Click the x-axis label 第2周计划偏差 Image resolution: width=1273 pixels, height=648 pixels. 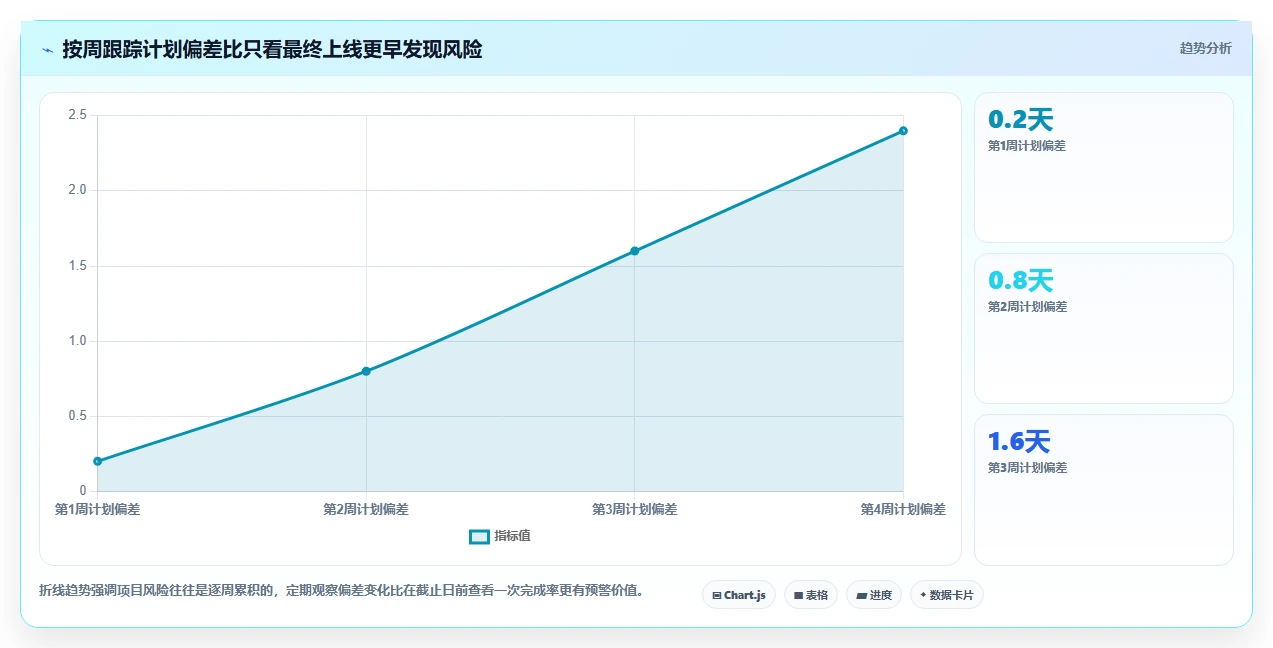tap(366, 509)
